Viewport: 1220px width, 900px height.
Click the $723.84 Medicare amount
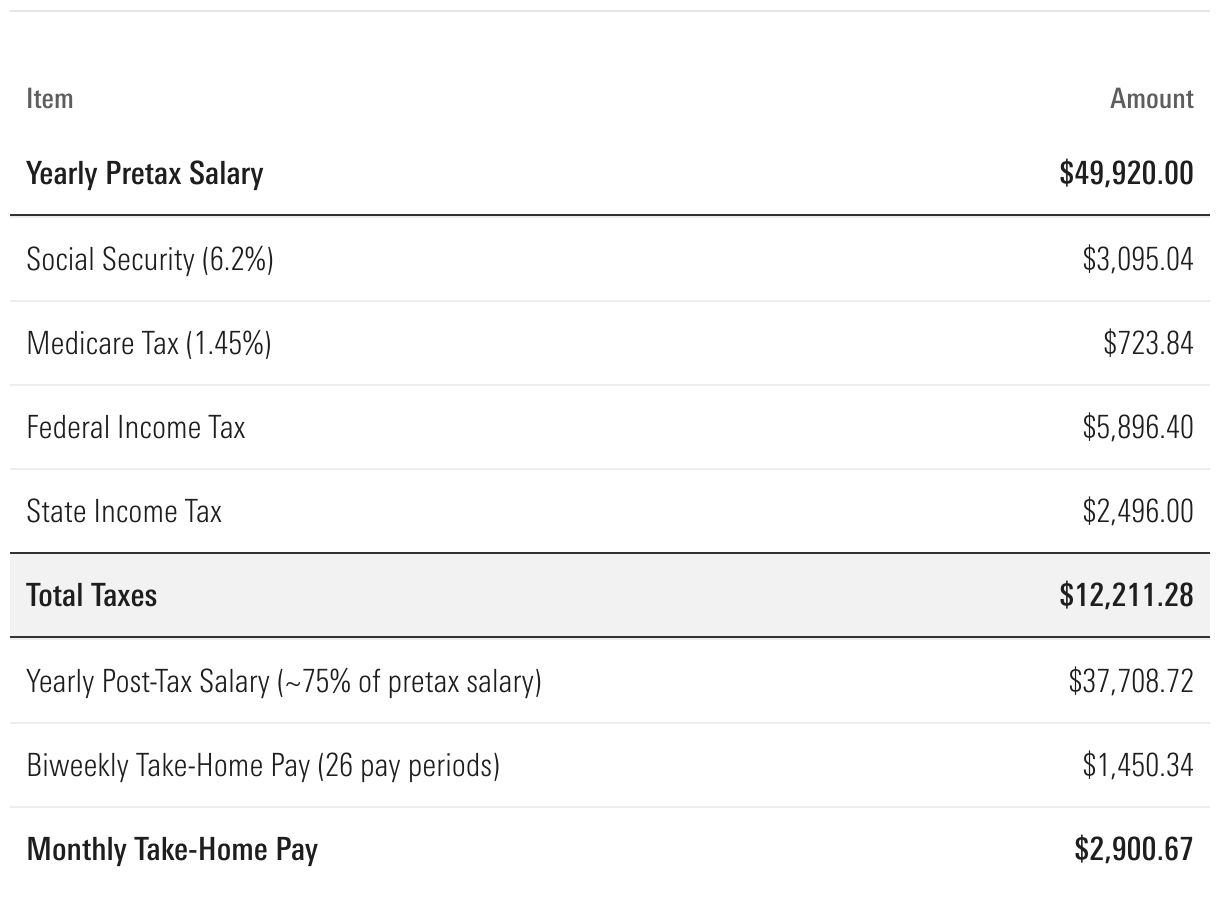[x=1148, y=344]
